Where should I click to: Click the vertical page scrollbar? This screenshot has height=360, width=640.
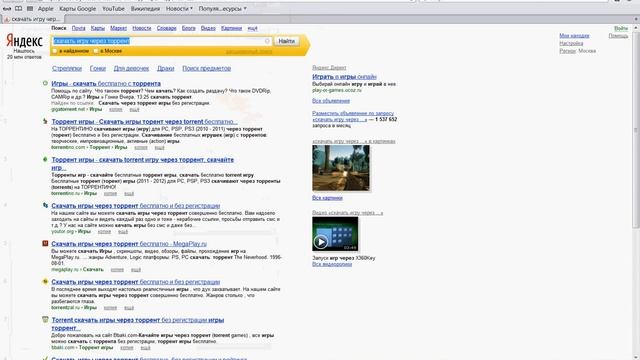(636, 131)
